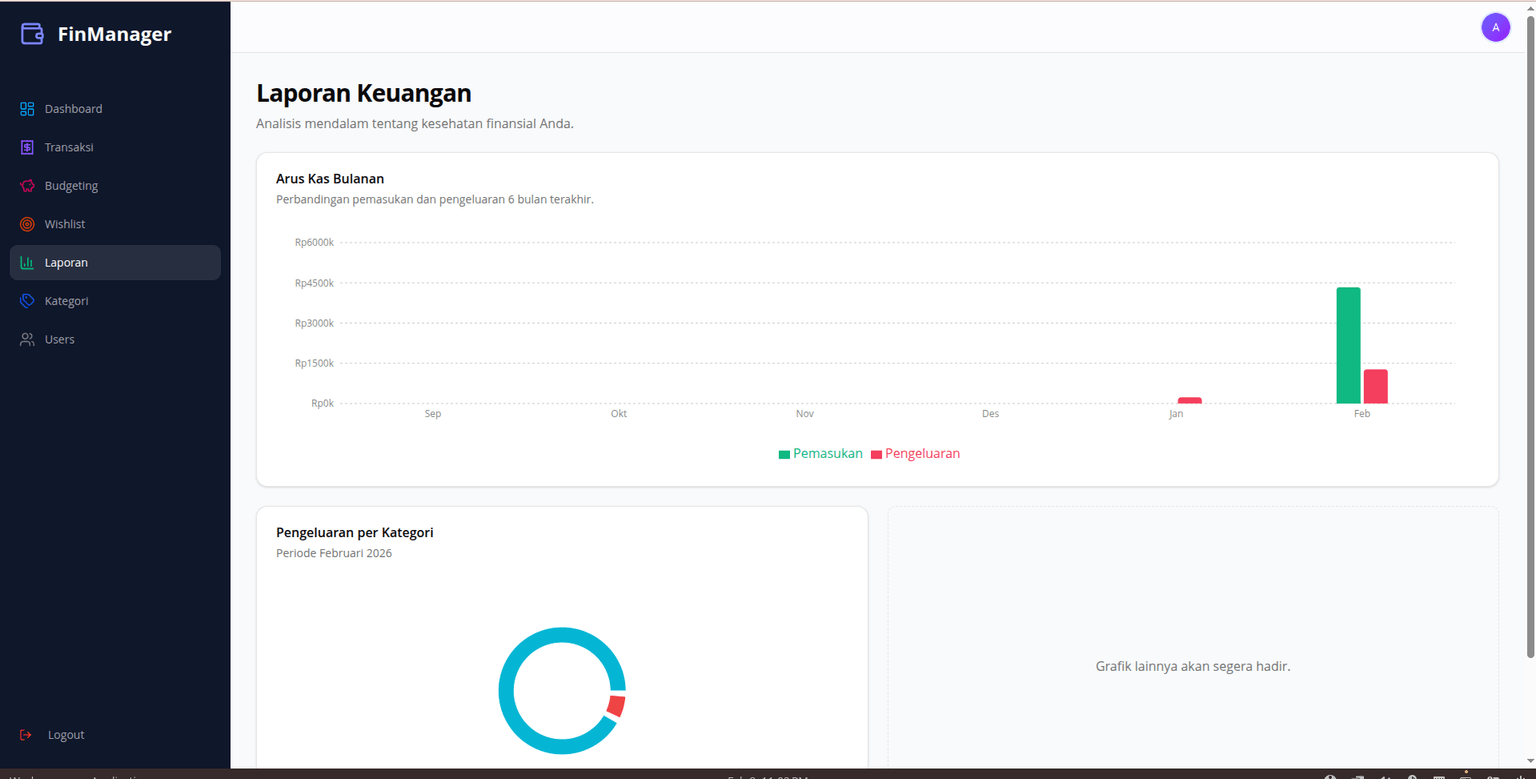The width and height of the screenshot is (1536, 779).
Task: Click the Laporan chart icon
Action: click(27, 262)
